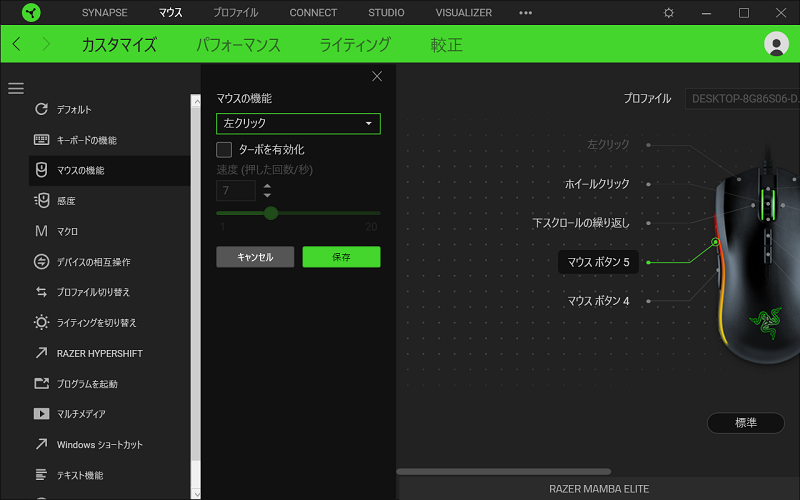This screenshot has width=800, height=500.
Task: Select the Windows ショートカット arrow icon
Action: (x=41, y=444)
